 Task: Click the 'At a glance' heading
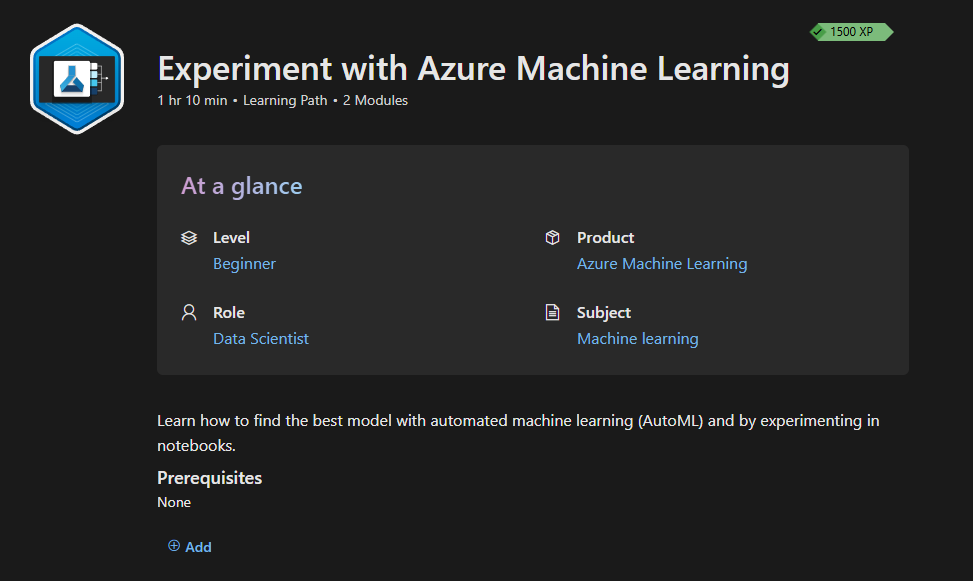242,186
